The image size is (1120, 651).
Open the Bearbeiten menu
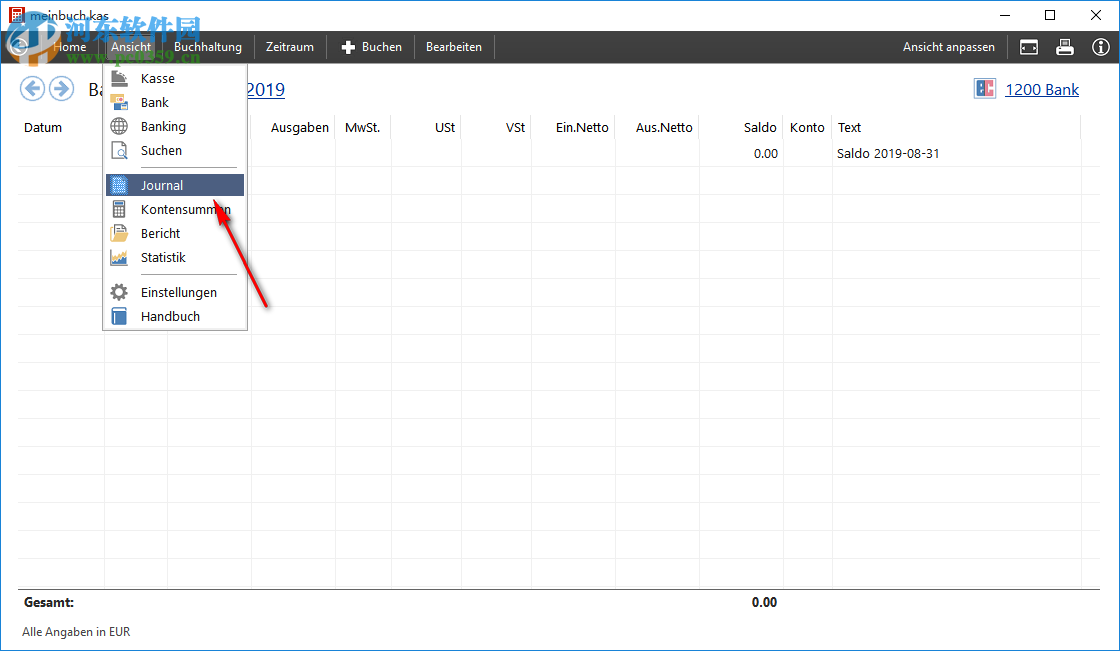[x=454, y=47]
